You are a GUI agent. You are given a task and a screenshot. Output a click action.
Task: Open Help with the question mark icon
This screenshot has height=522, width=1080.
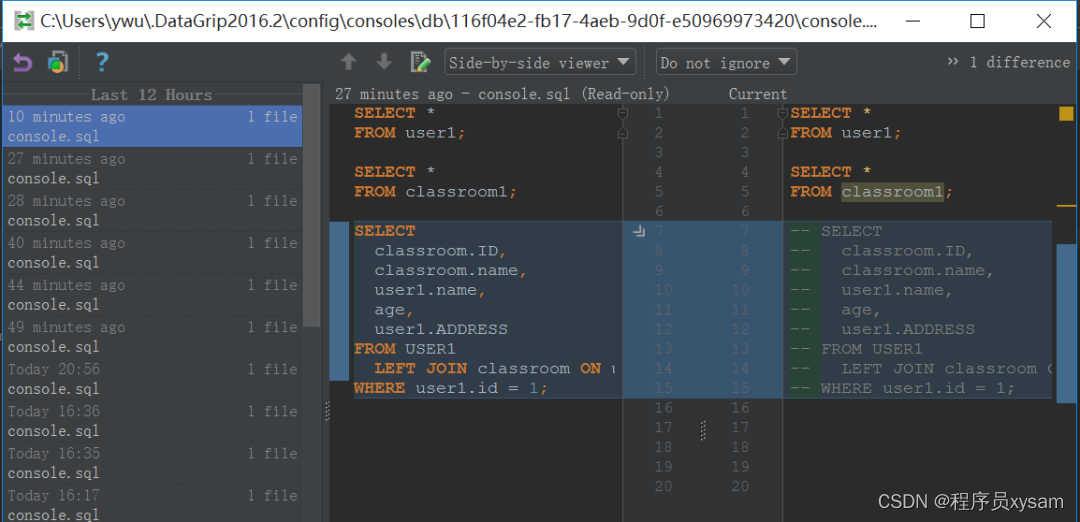pyautogui.click(x=101, y=63)
